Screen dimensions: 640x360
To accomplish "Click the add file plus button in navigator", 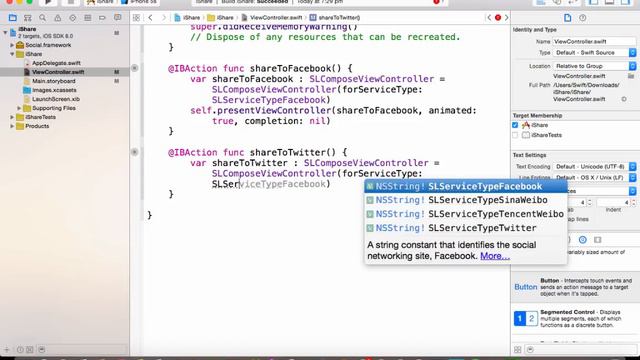I will pyautogui.click(x=6, y=350).
